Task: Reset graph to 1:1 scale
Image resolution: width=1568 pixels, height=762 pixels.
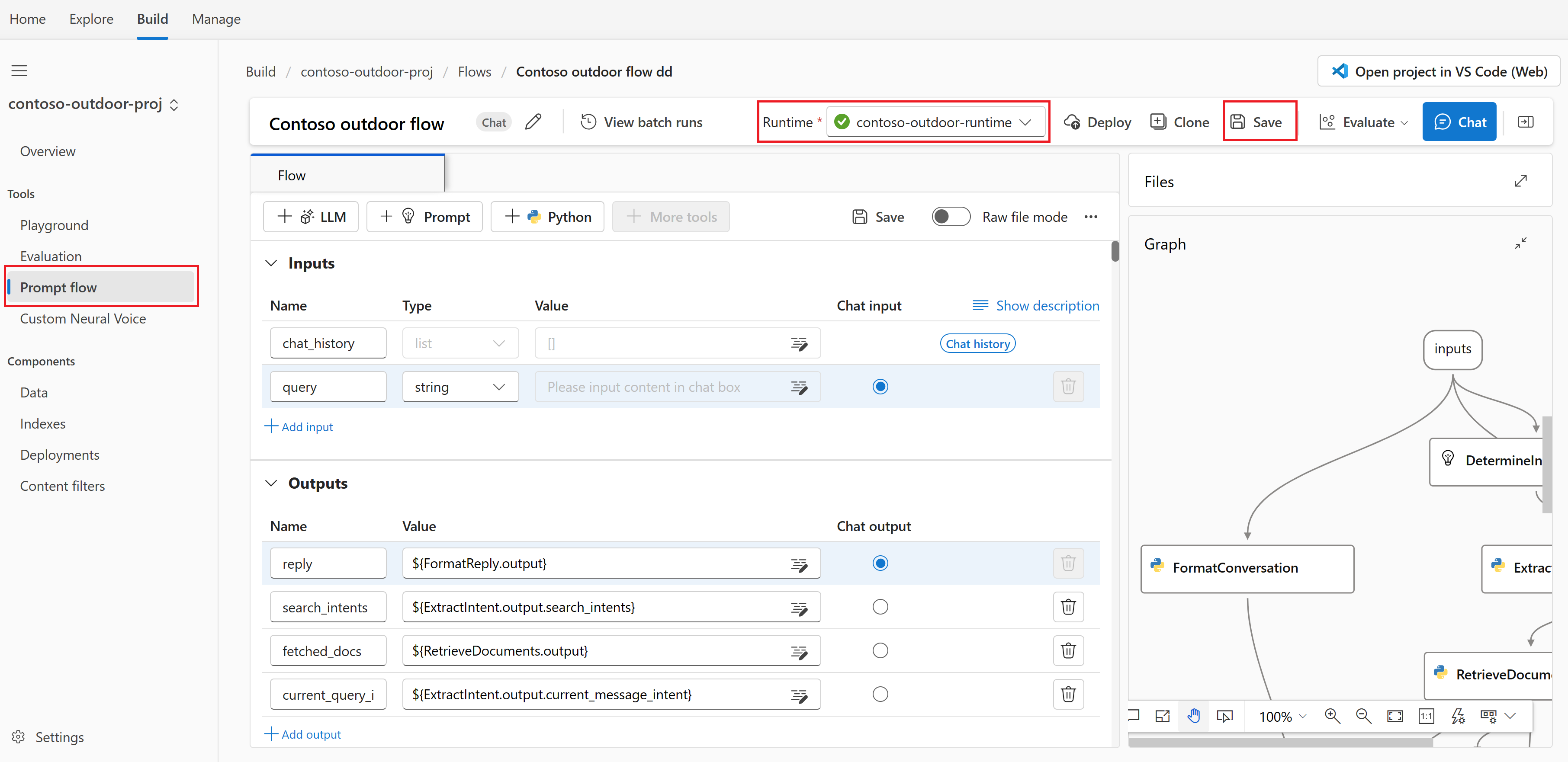Action: coord(1426,716)
